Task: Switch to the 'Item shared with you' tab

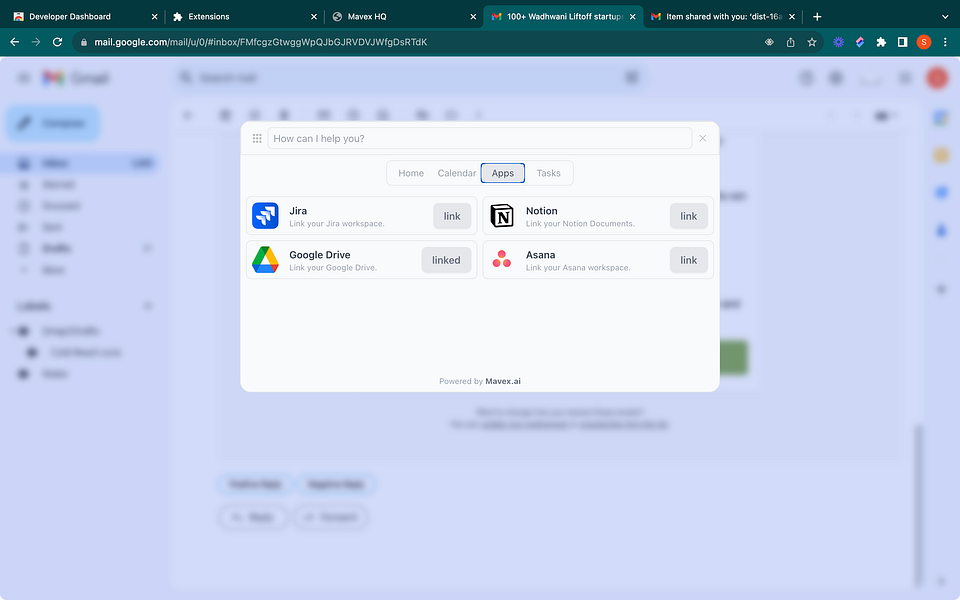Action: click(x=722, y=17)
